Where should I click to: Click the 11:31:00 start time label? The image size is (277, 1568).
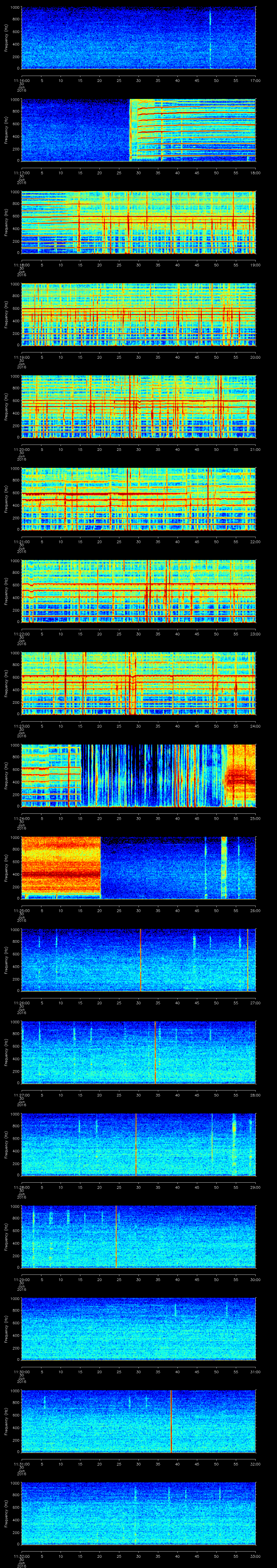point(21,1464)
